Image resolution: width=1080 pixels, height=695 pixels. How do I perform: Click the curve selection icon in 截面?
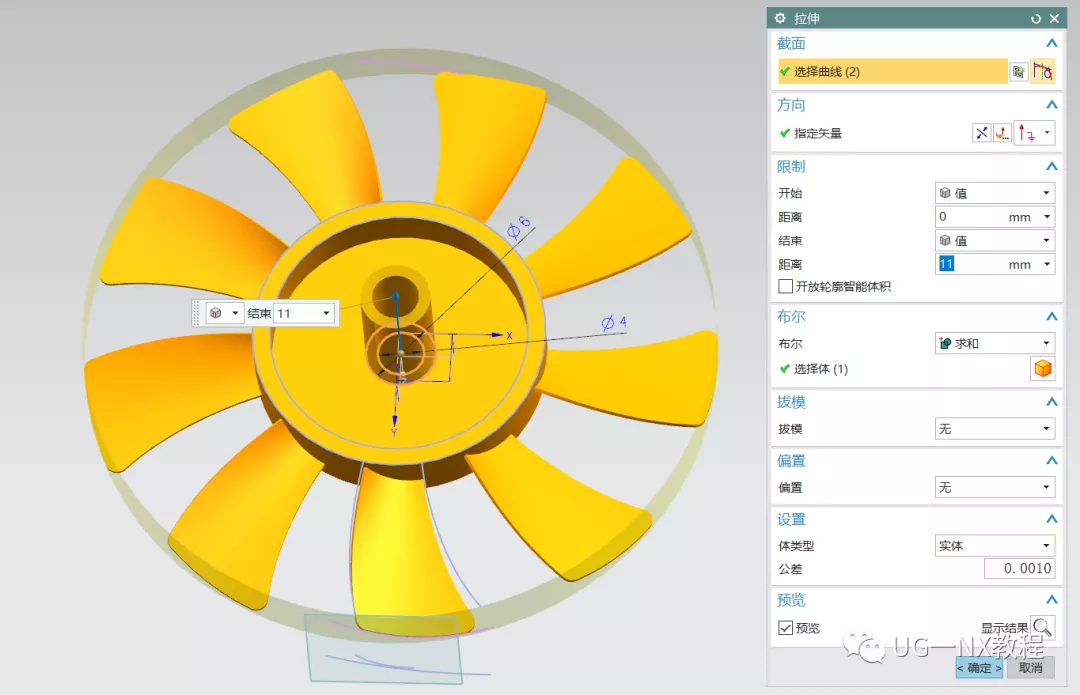1043,71
